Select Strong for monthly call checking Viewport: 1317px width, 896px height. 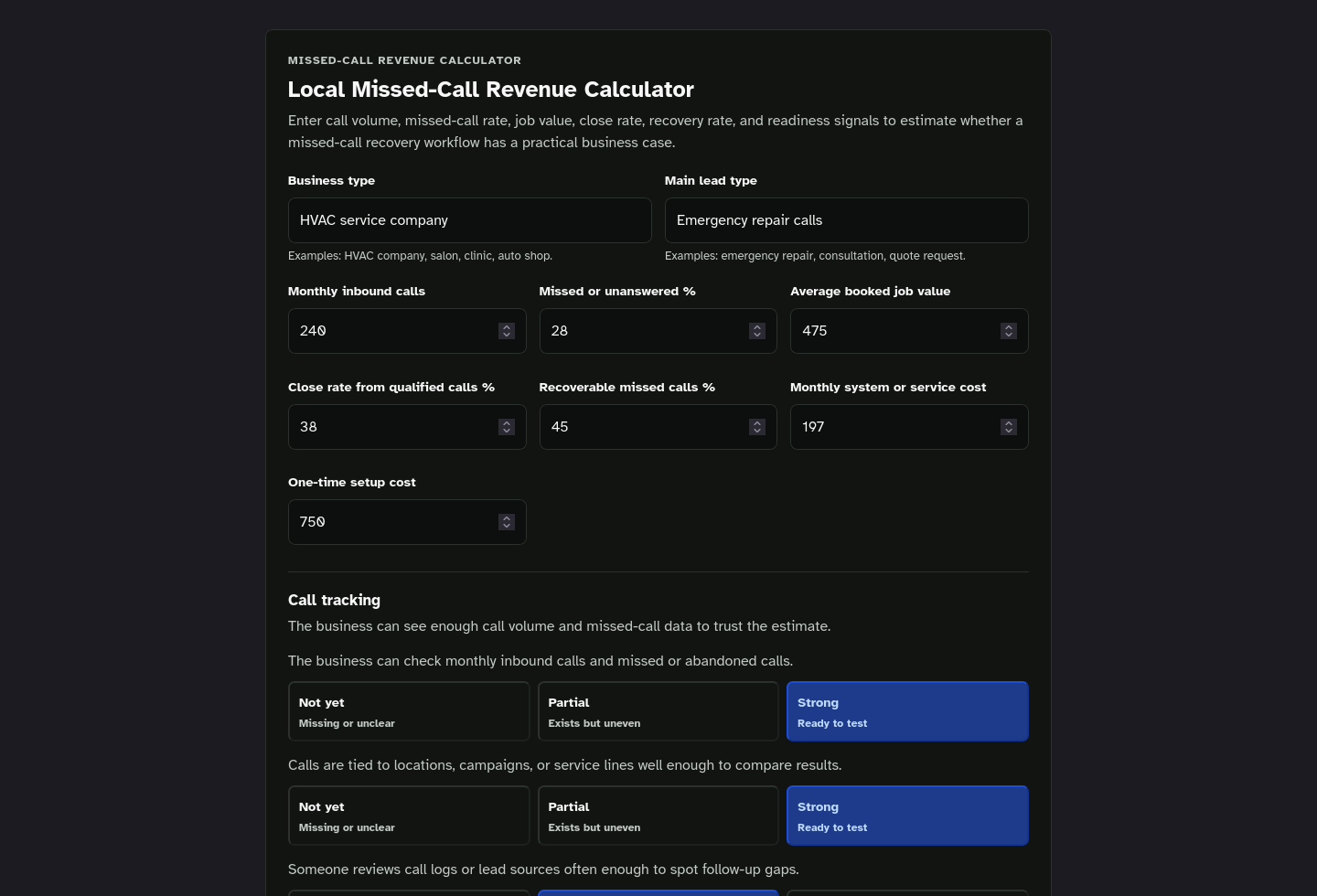(907, 711)
